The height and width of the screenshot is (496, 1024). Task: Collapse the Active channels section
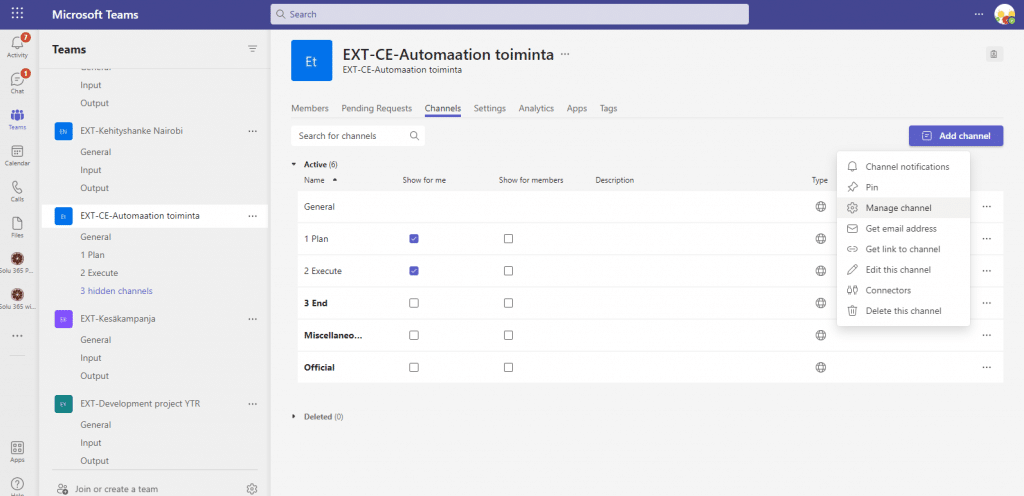pyautogui.click(x=294, y=164)
